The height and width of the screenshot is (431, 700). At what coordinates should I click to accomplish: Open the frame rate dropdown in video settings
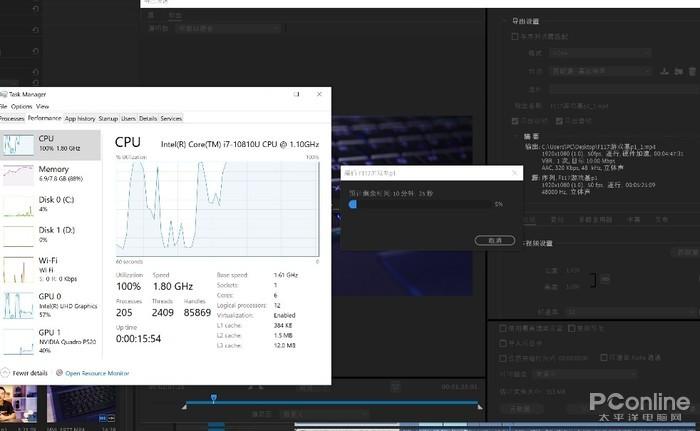point(632,312)
